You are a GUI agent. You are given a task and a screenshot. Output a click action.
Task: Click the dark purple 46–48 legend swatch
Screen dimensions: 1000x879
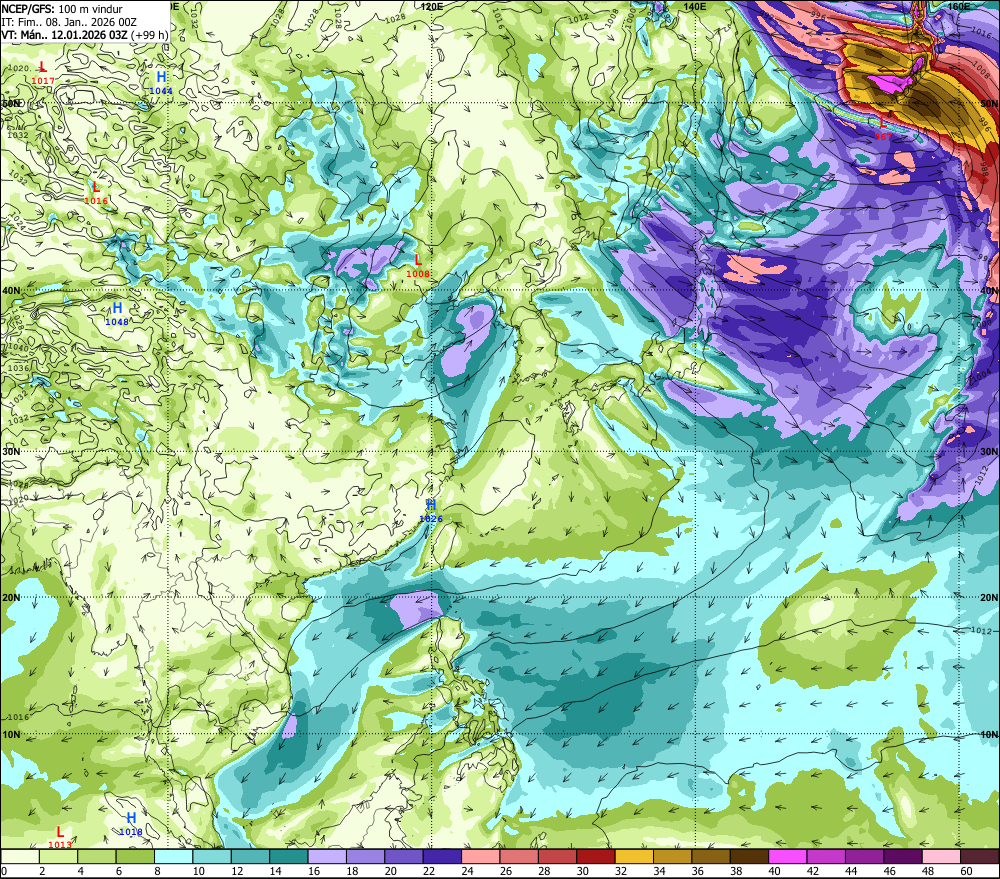coord(903,857)
